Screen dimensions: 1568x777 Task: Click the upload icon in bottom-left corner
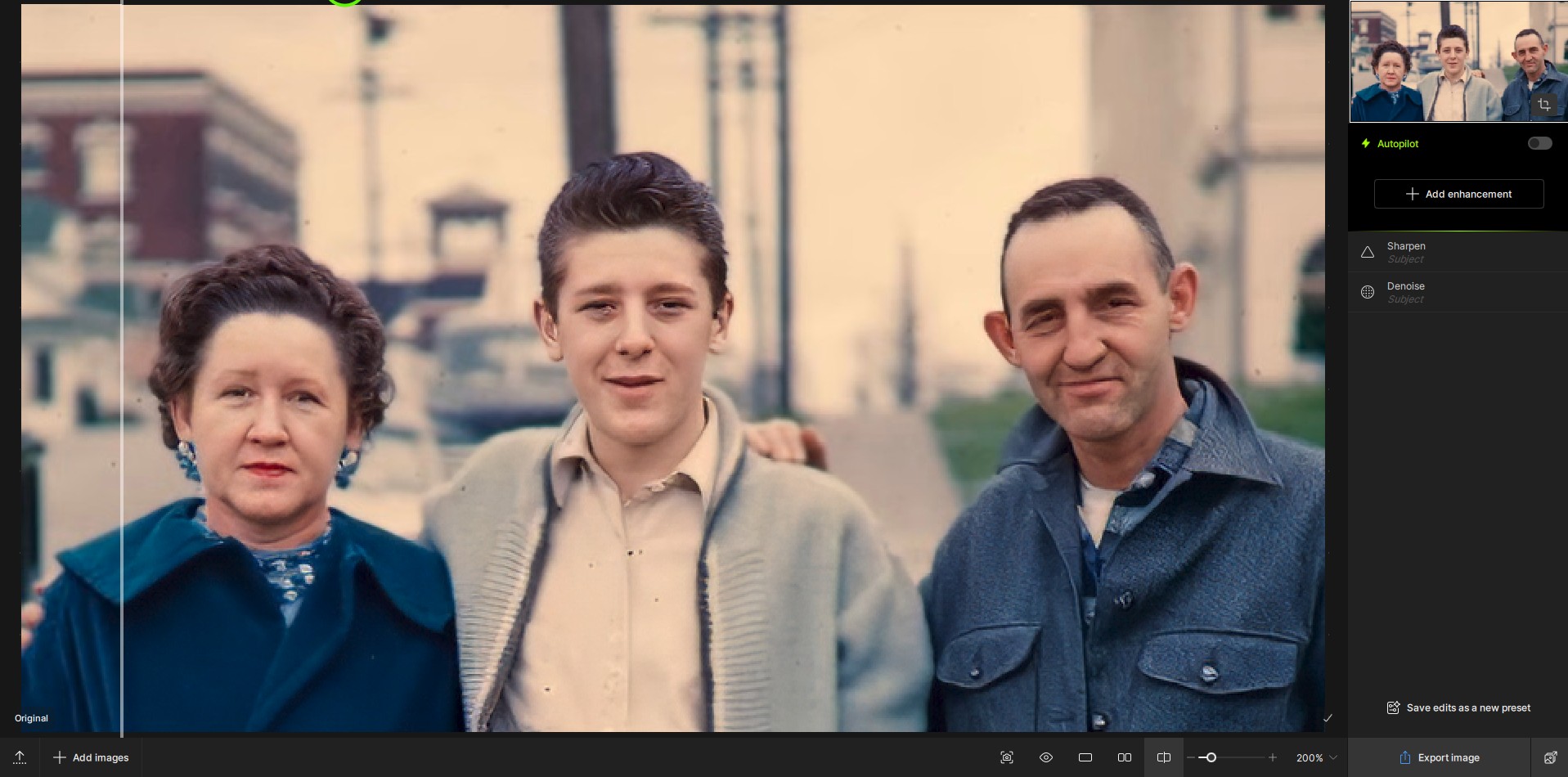point(20,757)
